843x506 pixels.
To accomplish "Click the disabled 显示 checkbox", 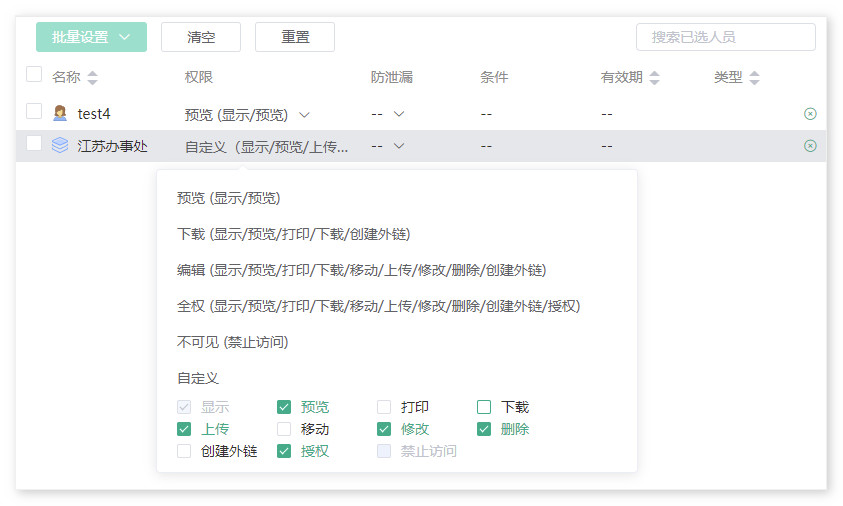I will click(x=184, y=407).
